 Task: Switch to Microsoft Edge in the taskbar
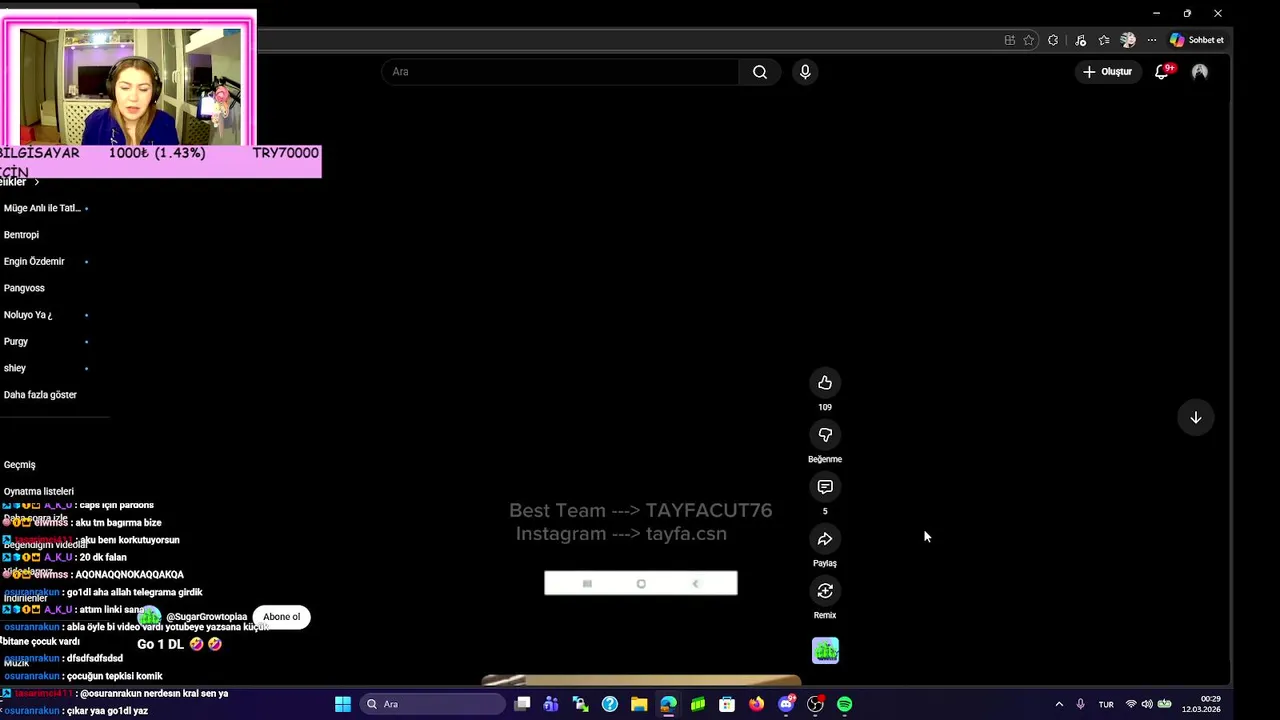(668, 704)
